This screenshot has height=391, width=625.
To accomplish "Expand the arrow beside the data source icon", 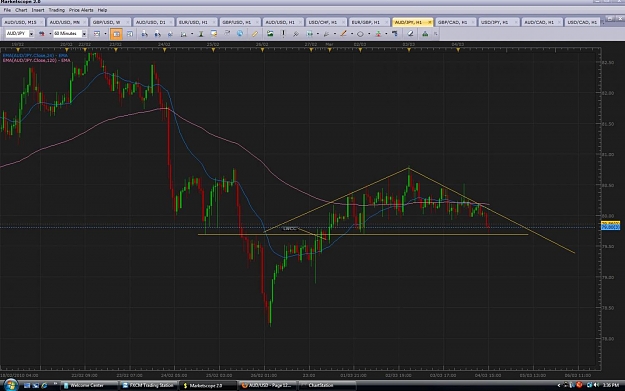I will (x=50, y=34).
